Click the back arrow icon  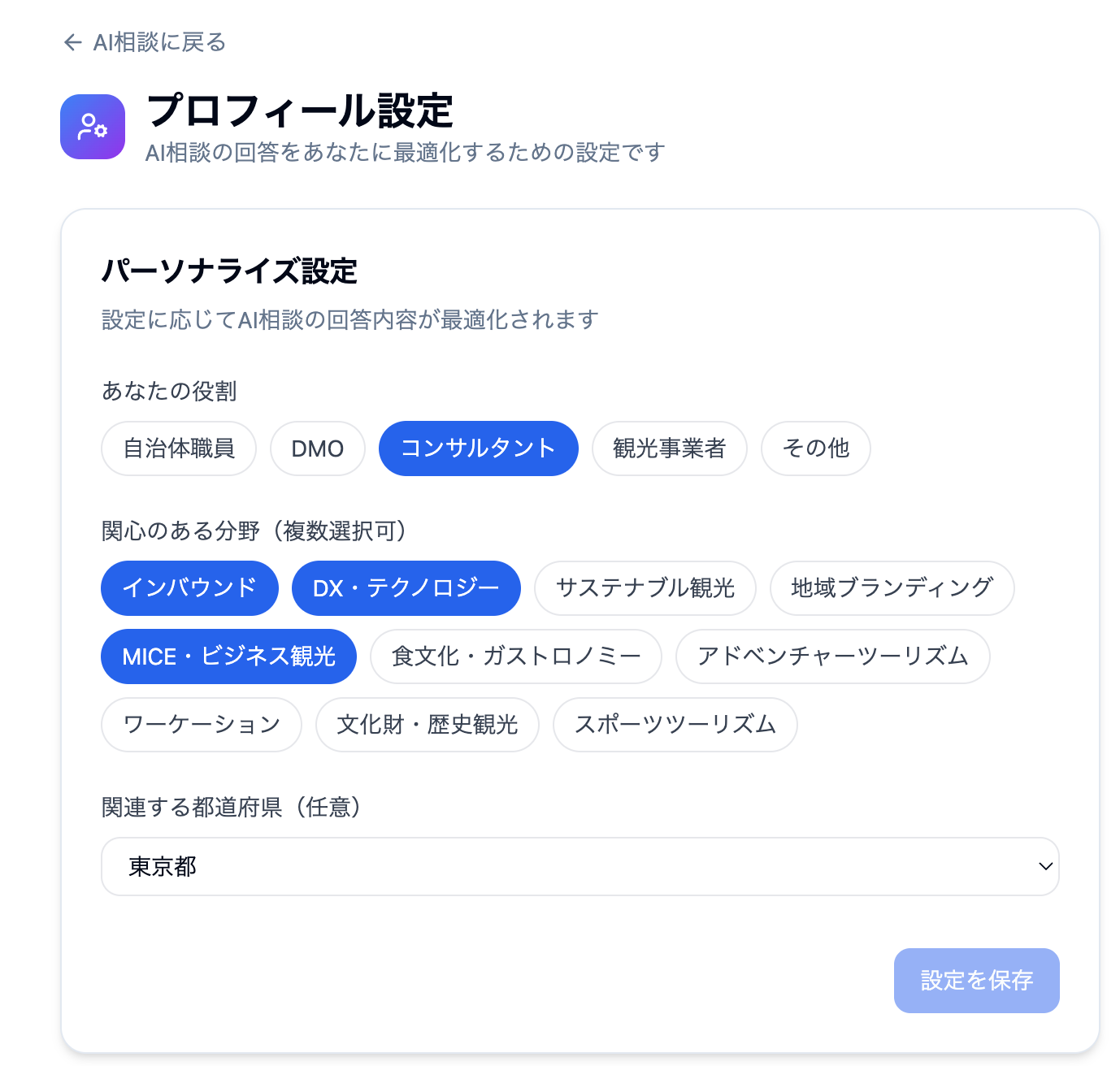73,42
